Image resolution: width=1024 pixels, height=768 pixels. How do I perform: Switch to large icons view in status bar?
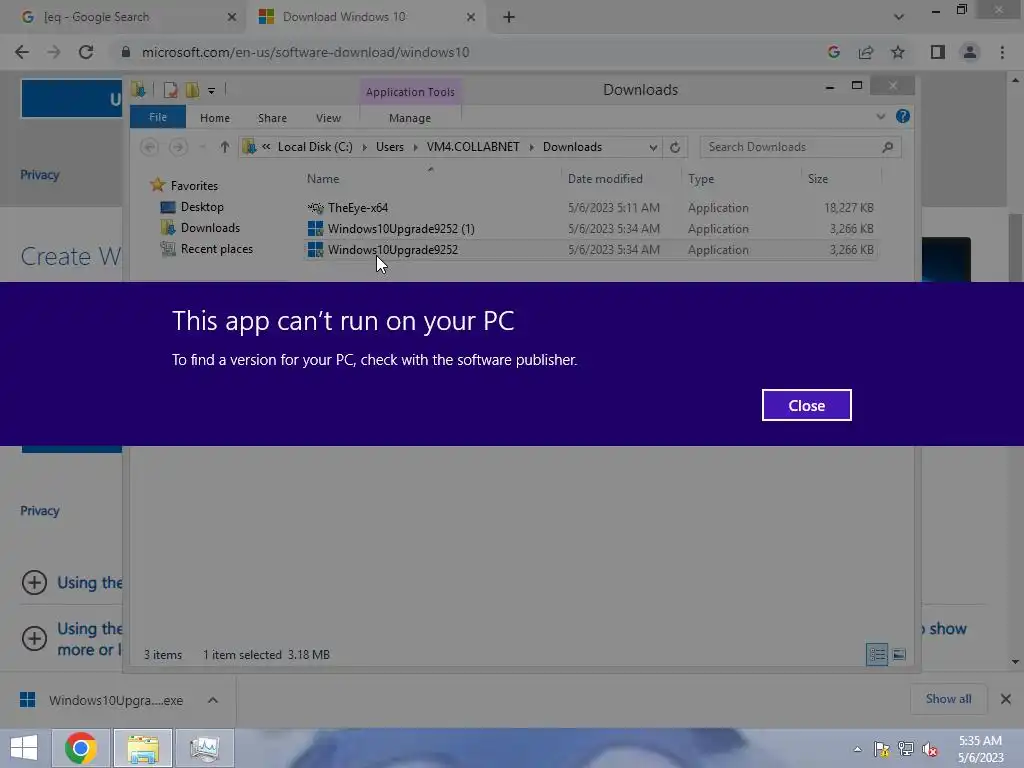(899, 654)
